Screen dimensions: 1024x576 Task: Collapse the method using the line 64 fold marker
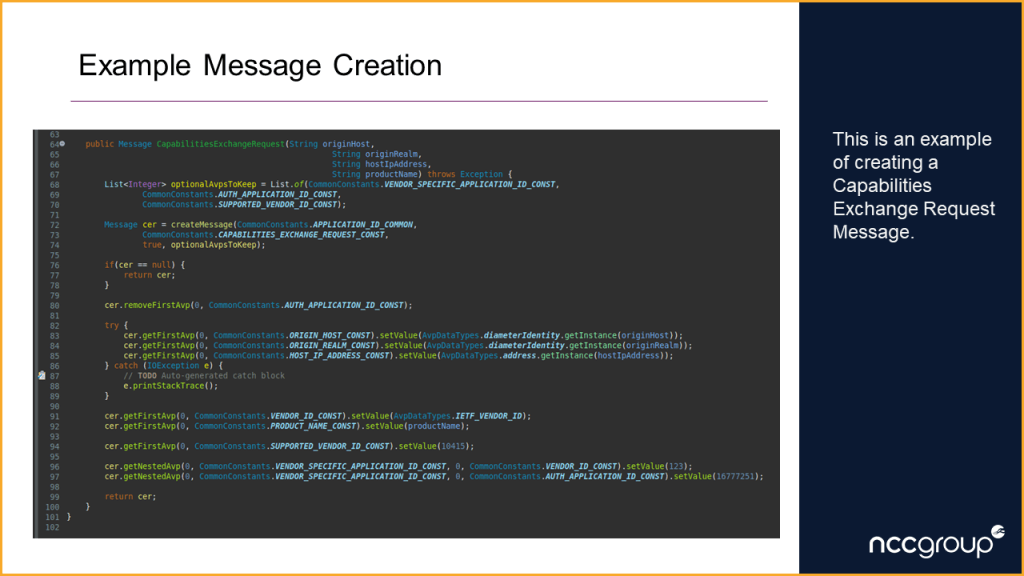click(x=62, y=144)
